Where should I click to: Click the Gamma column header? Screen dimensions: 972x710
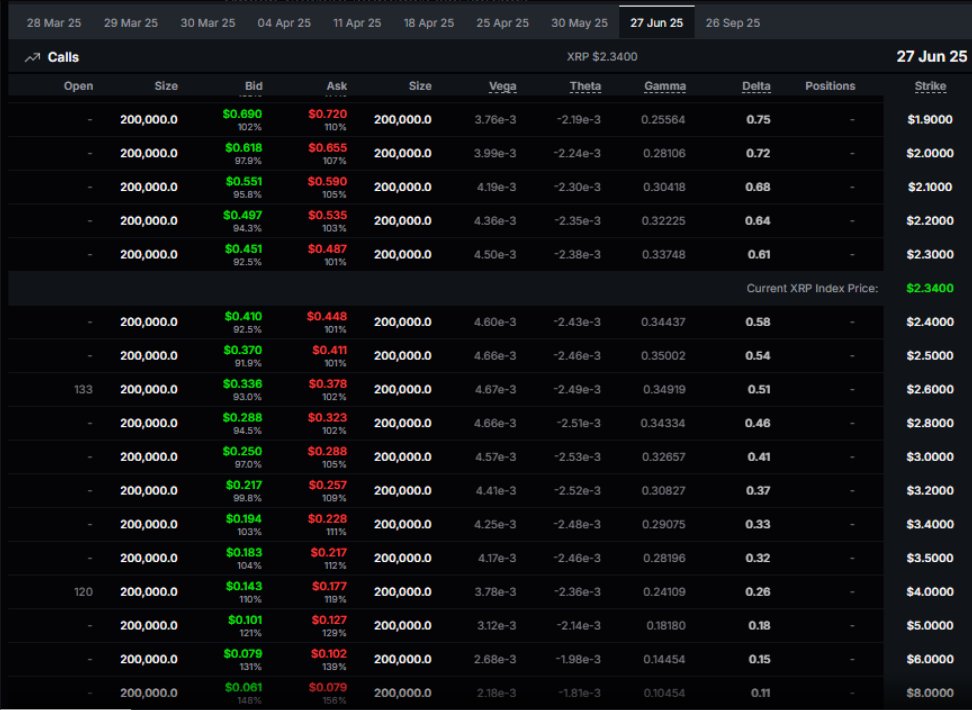[665, 86]
